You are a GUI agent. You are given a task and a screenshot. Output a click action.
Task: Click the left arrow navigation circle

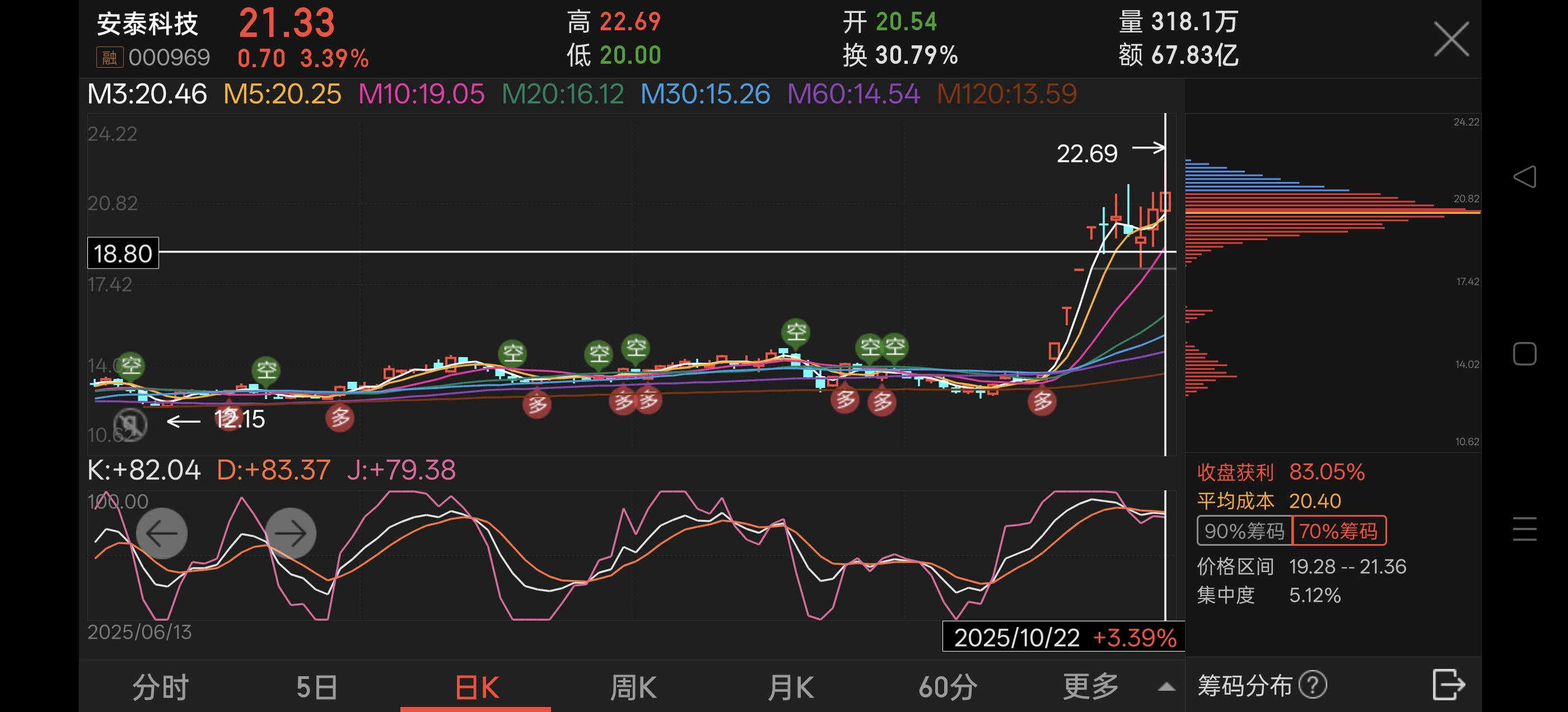point(161,533)
